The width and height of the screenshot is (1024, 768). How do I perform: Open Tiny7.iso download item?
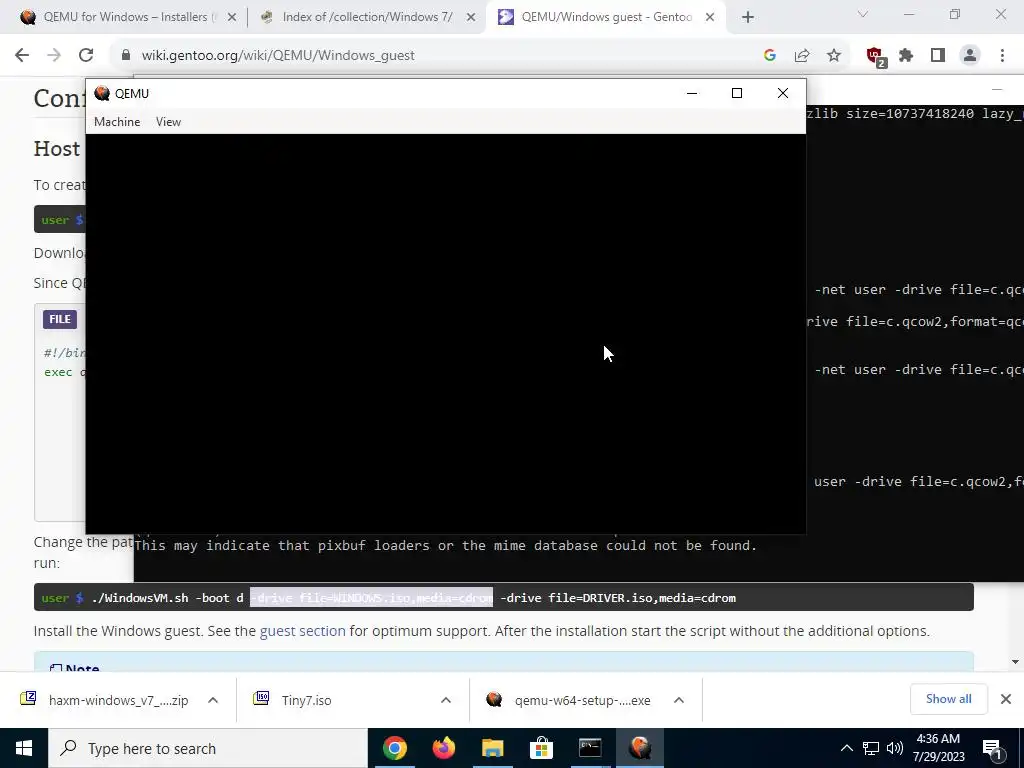pos(306,700)
